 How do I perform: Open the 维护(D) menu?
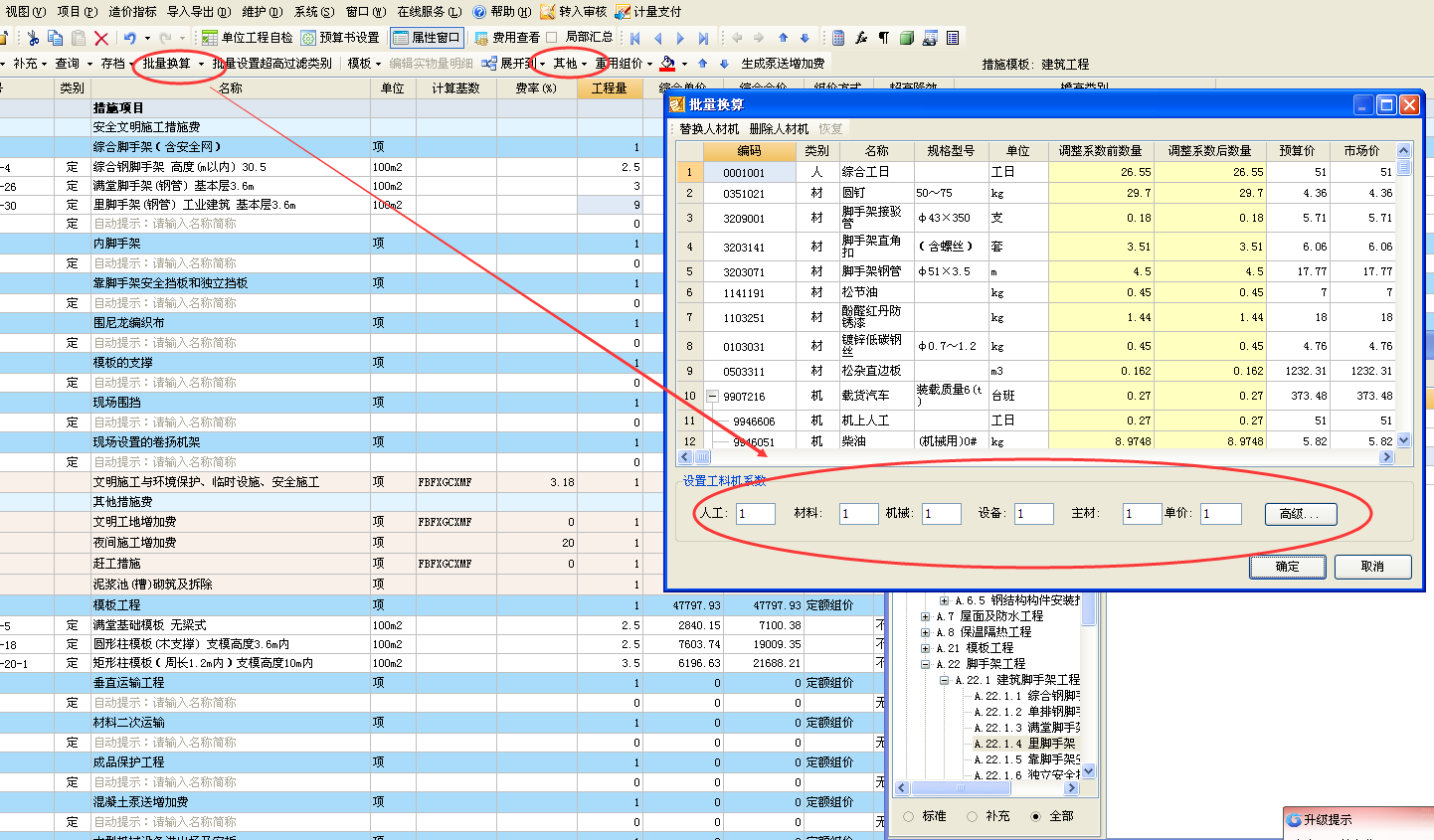click(264, 12)
